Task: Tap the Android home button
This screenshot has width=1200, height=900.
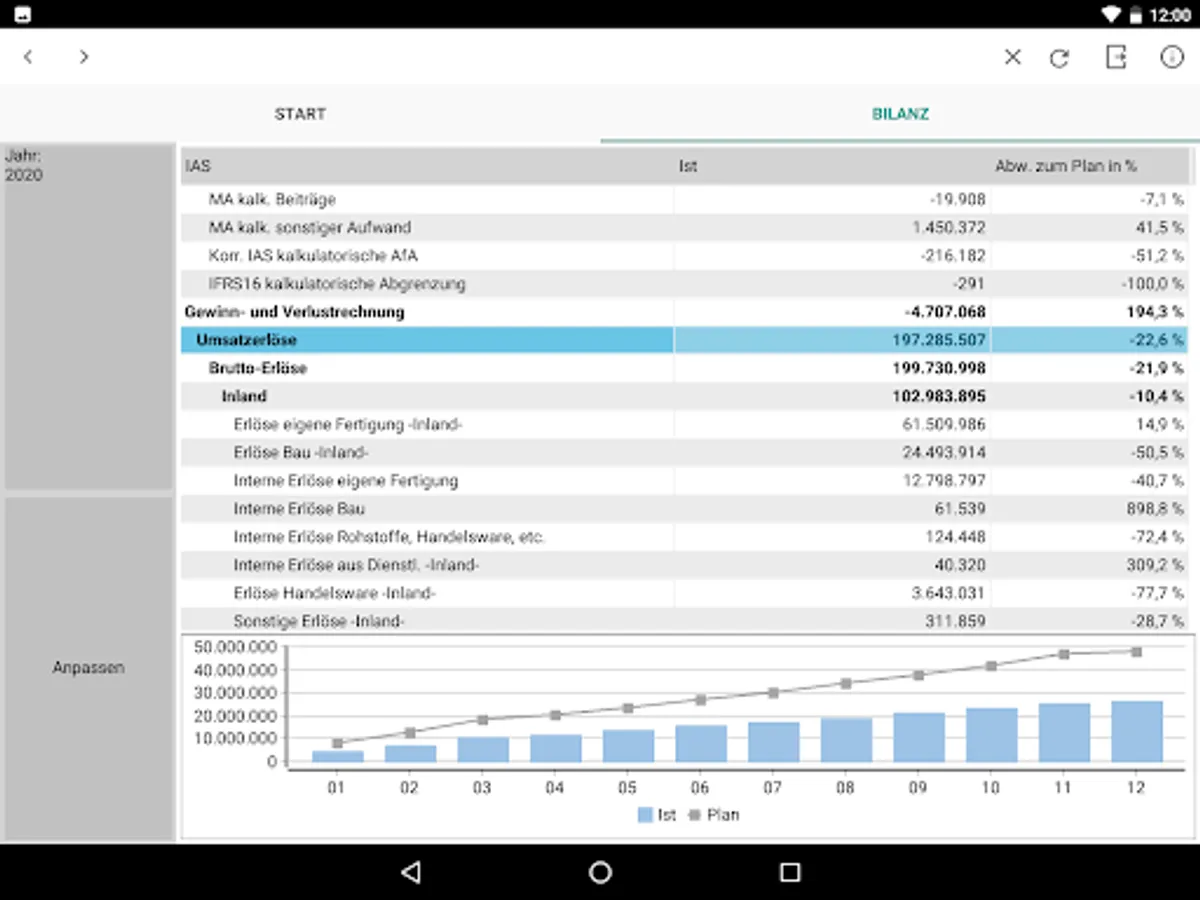Action: tap(599, 872)
